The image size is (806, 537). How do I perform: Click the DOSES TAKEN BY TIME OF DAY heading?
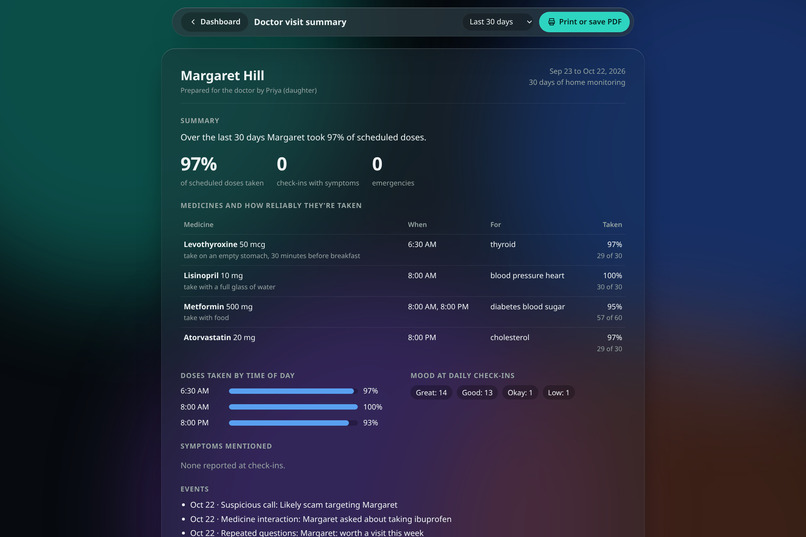(237, 376)
